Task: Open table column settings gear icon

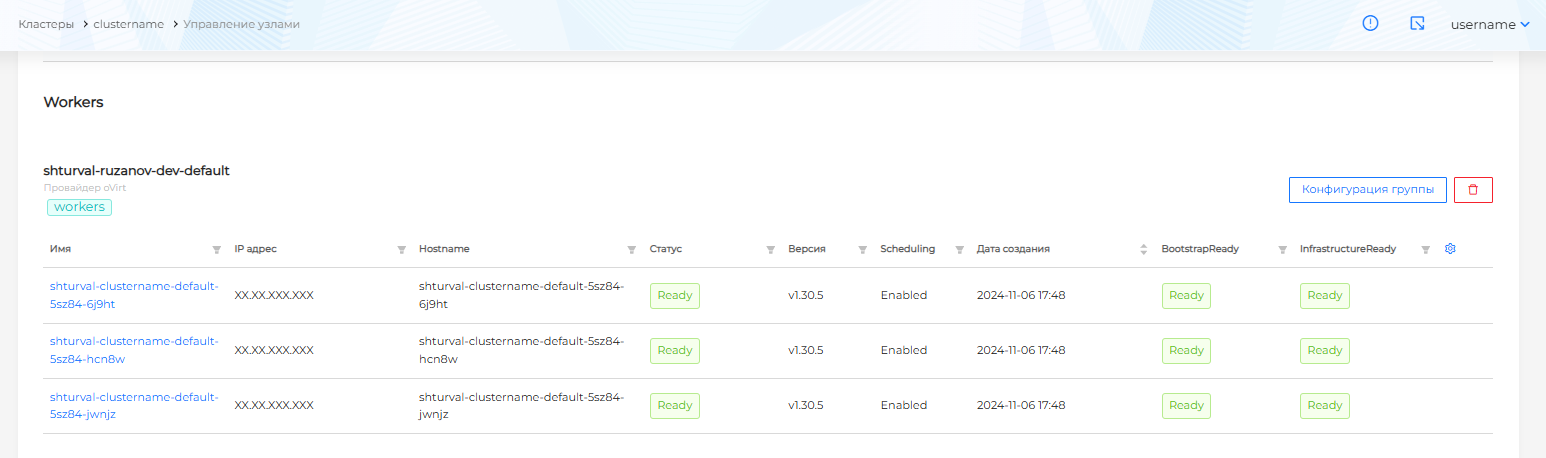Action: click(1450, 249)
